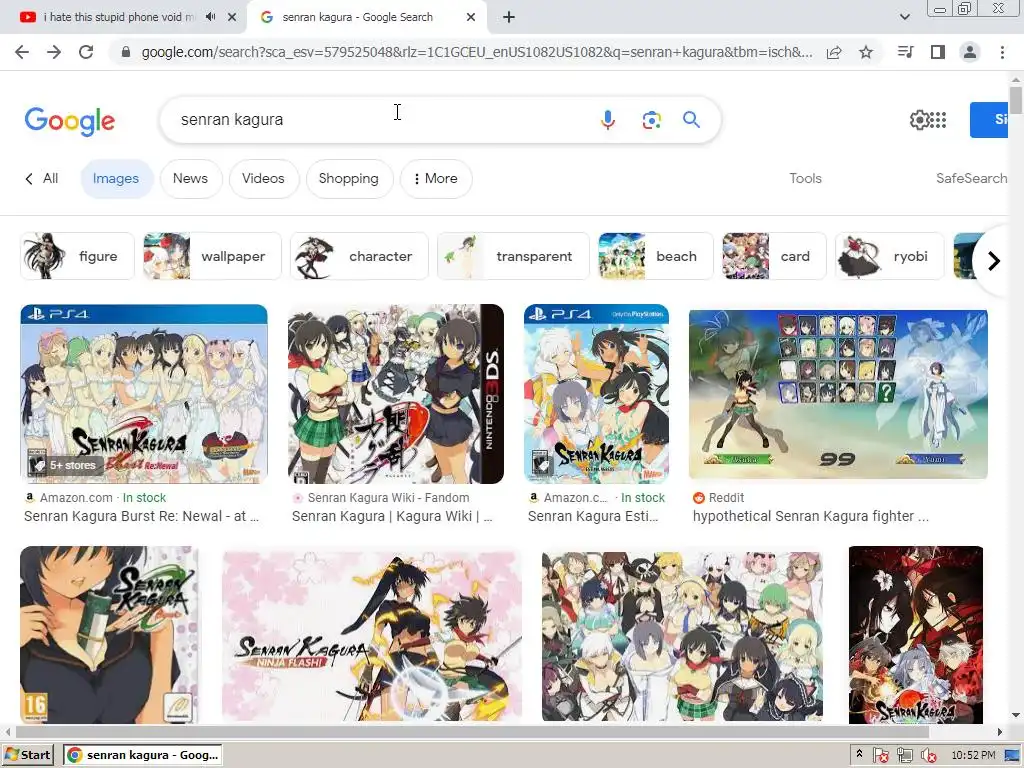Open a new tab with the plus button

click(x=509, y=17)
